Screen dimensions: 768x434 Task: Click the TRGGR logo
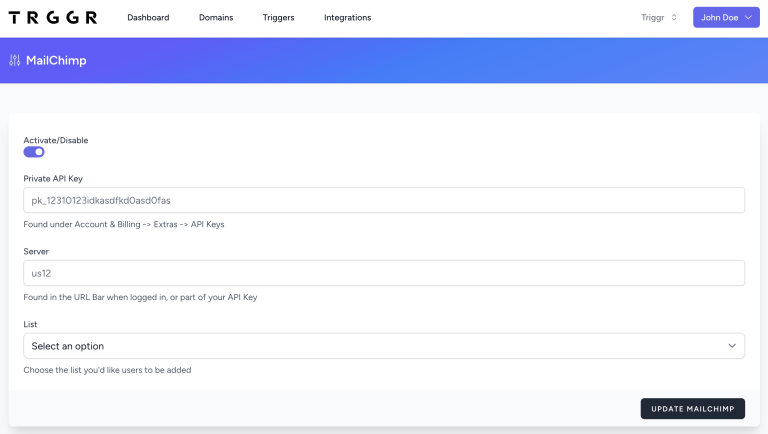53,18
